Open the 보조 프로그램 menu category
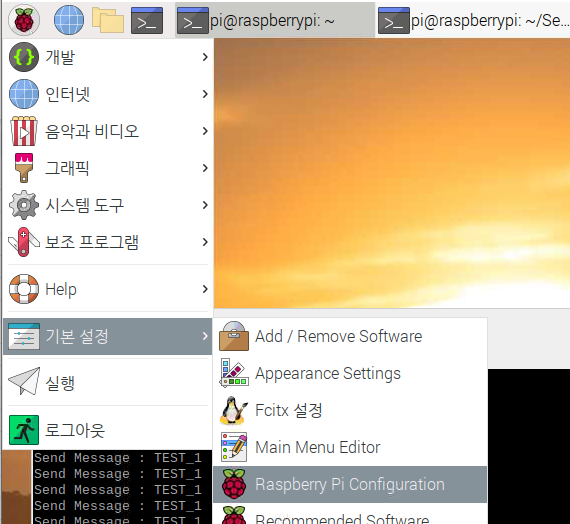 (x=108, y=242)
